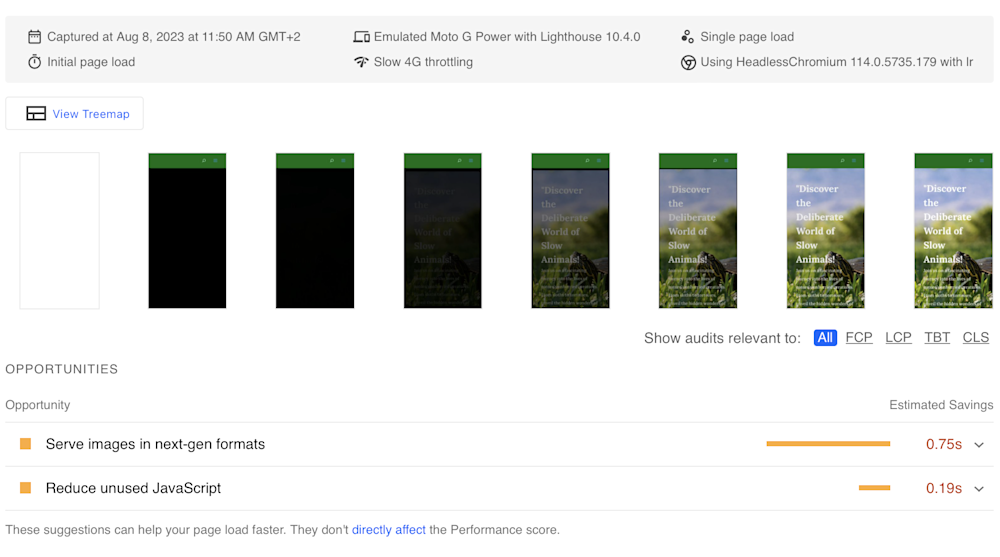Click the Single page load text
The height and width of the screenshot is (557, 1000).
coord(747,37)
